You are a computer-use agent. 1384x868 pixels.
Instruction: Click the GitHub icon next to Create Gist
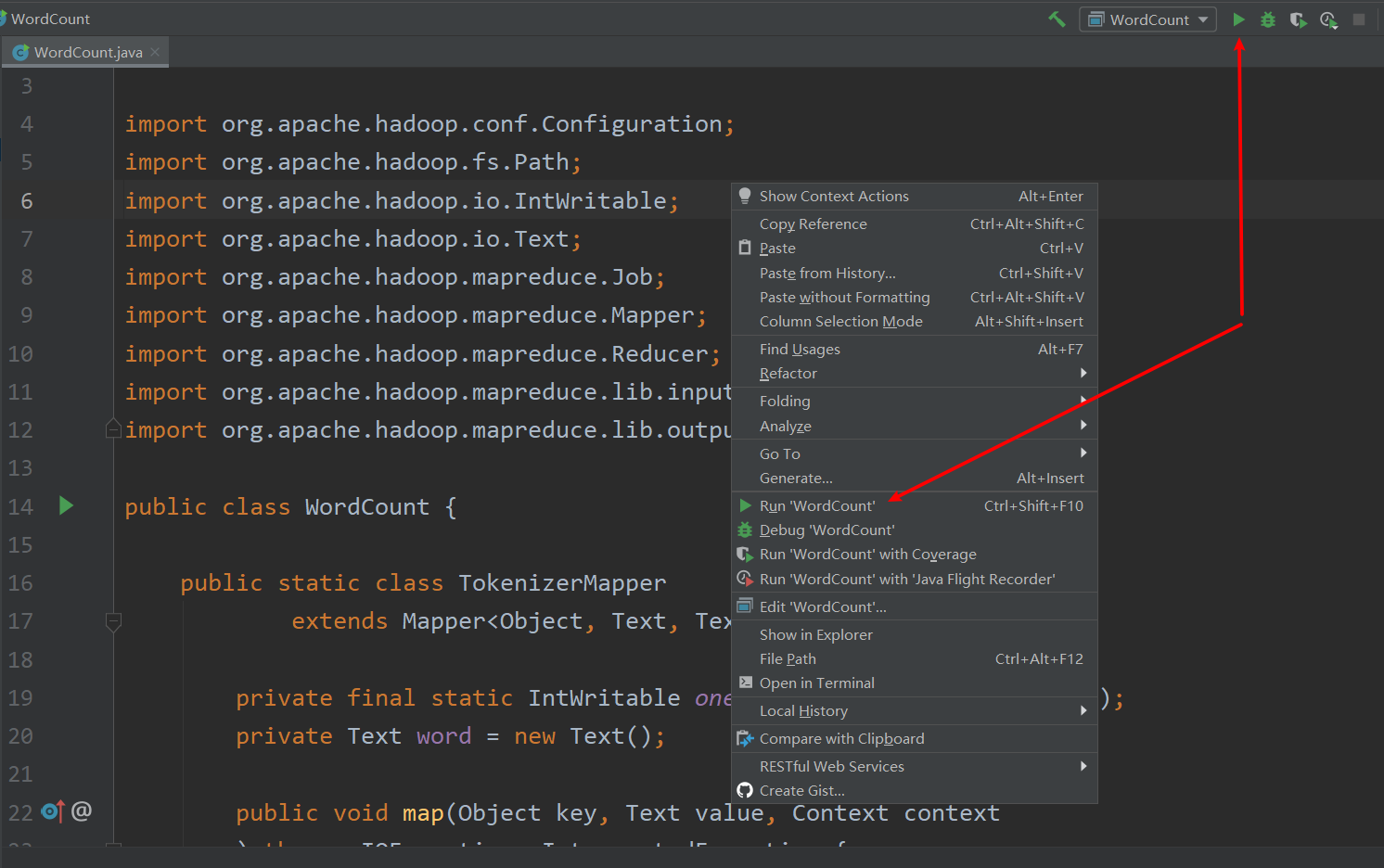[745, 790]
